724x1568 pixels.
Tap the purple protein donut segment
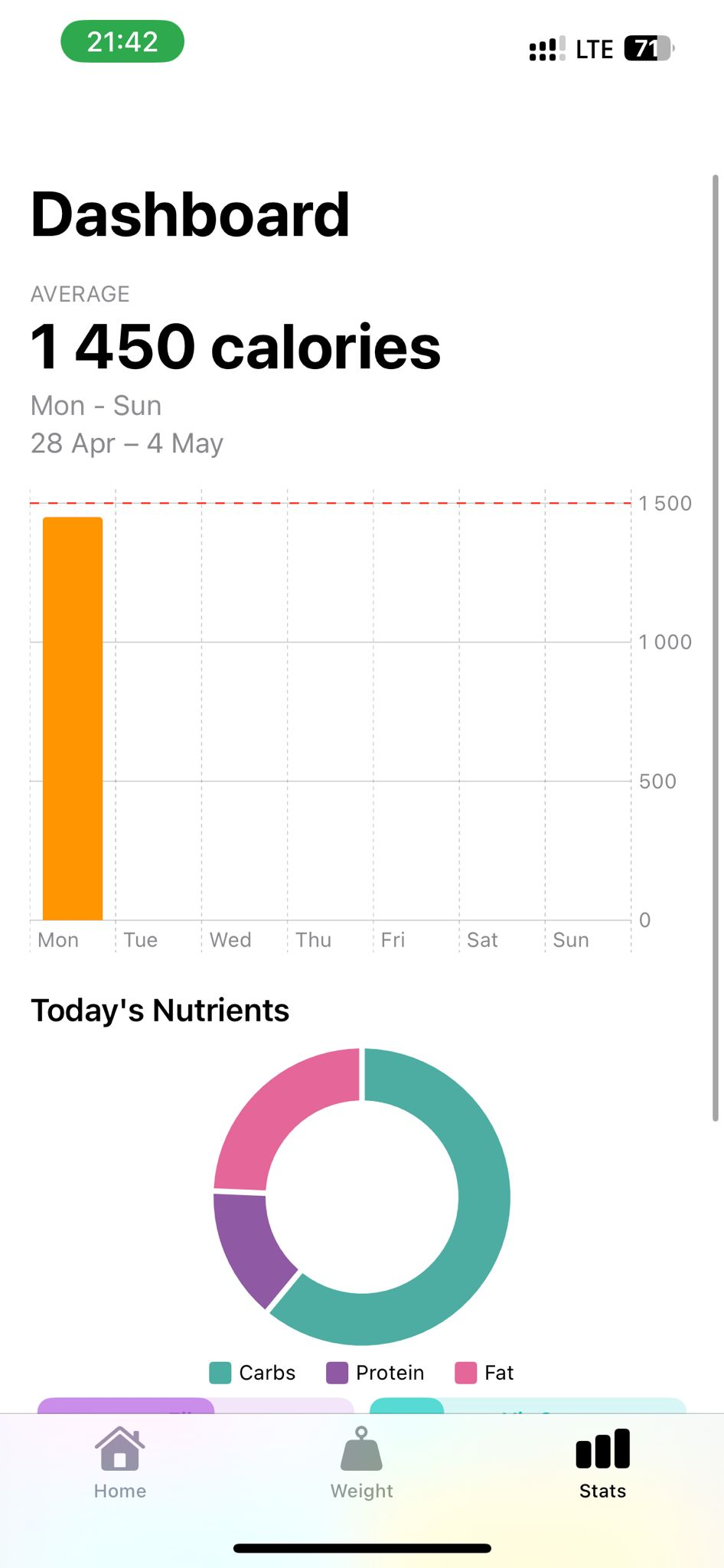[x=249, y=1244]
